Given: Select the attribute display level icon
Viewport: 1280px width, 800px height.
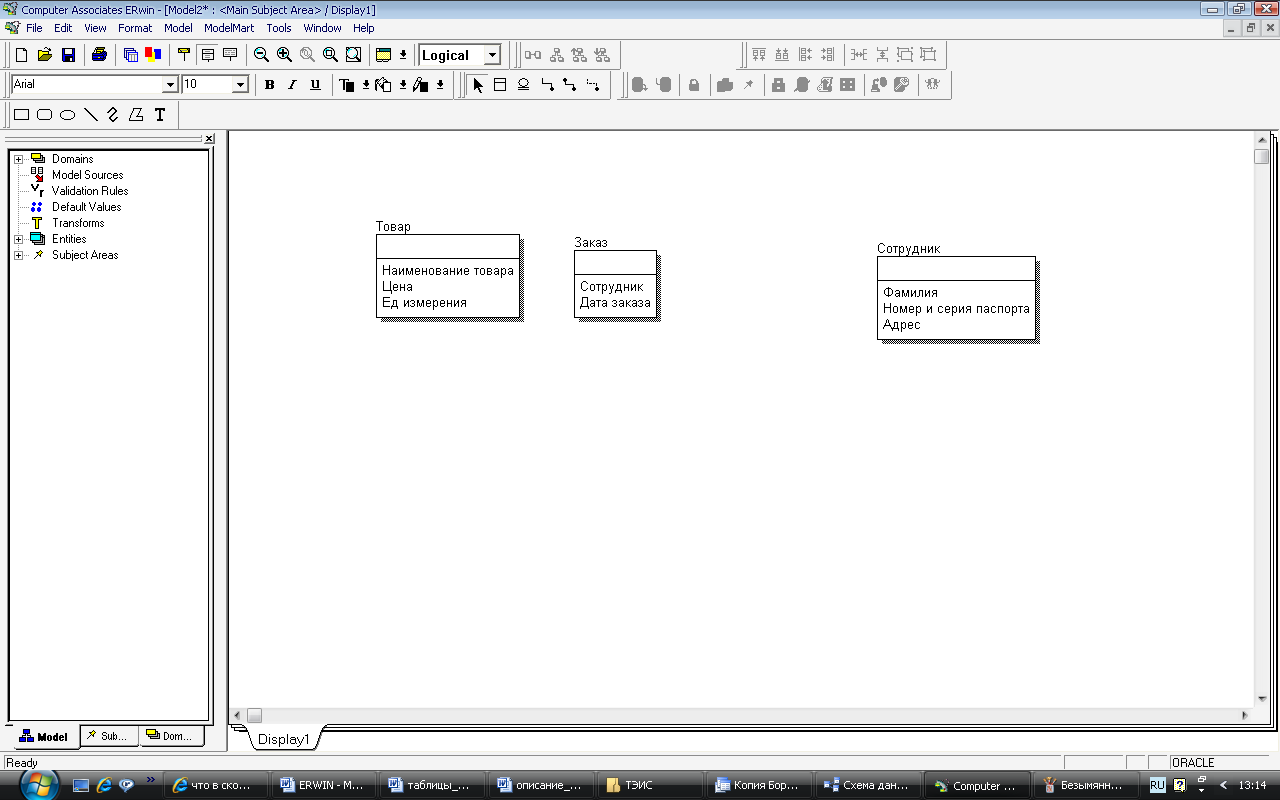Looking at the screenshot, I should 207,55.
